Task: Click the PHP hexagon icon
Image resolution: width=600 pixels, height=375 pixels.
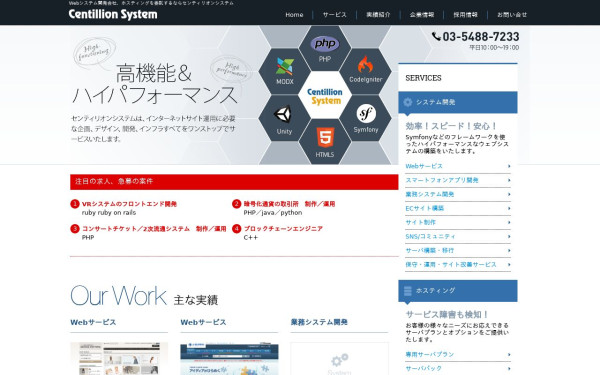Action: 324,48
